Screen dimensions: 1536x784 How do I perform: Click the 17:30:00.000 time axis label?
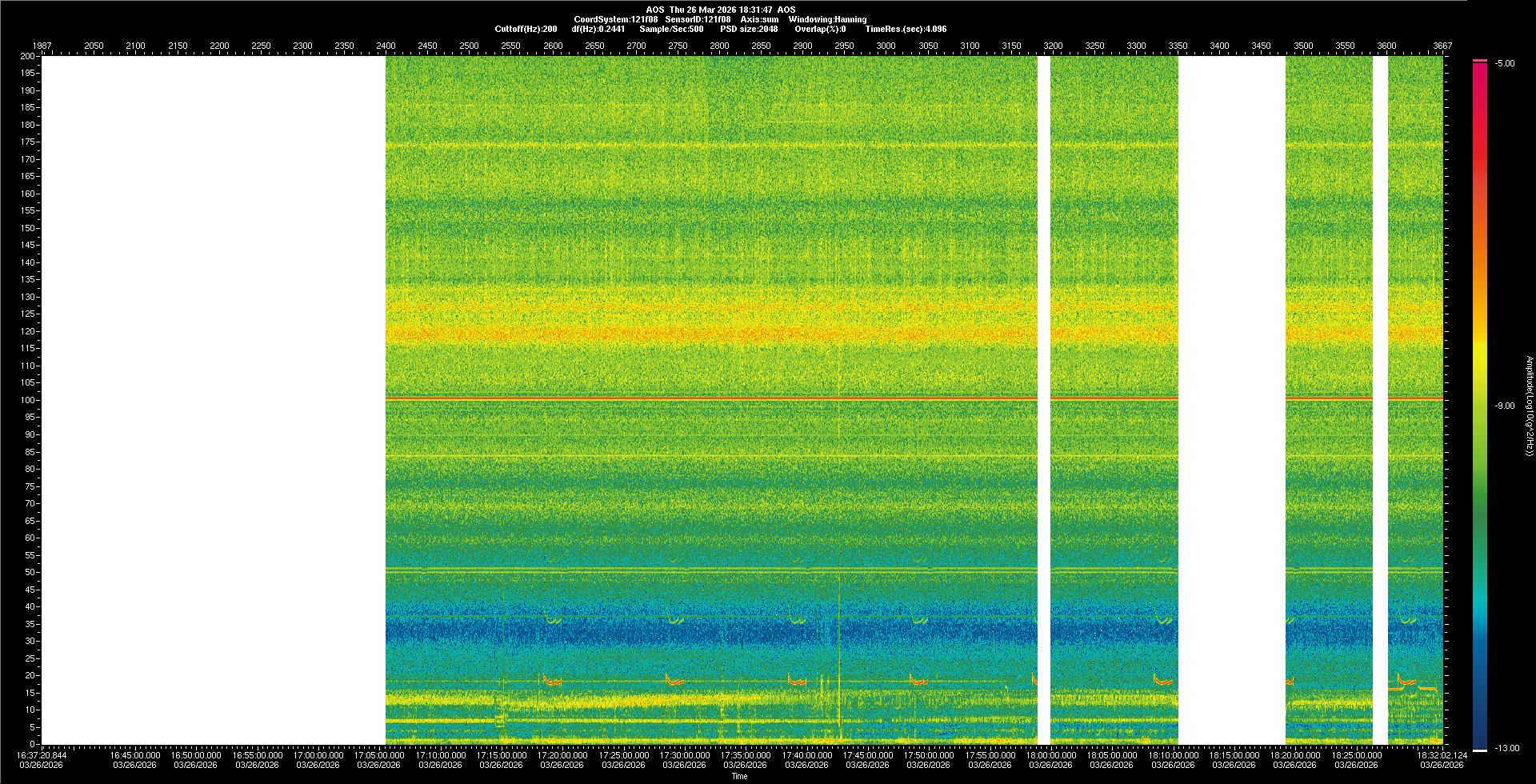[684, 754]
